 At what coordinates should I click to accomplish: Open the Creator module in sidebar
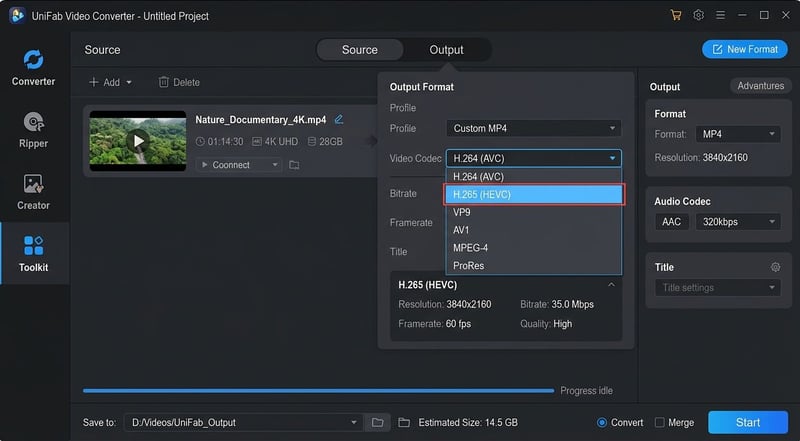[33, 191]
